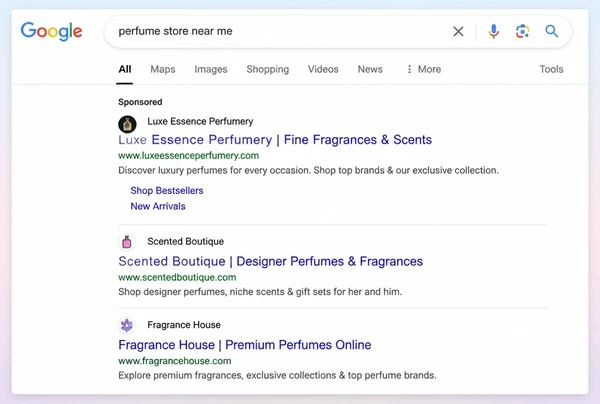The height and width of the screenshot is (404, 600).
Task: Click the 'Discover luxury perfumes for every occasion' description
Action: tap(308, 170)
